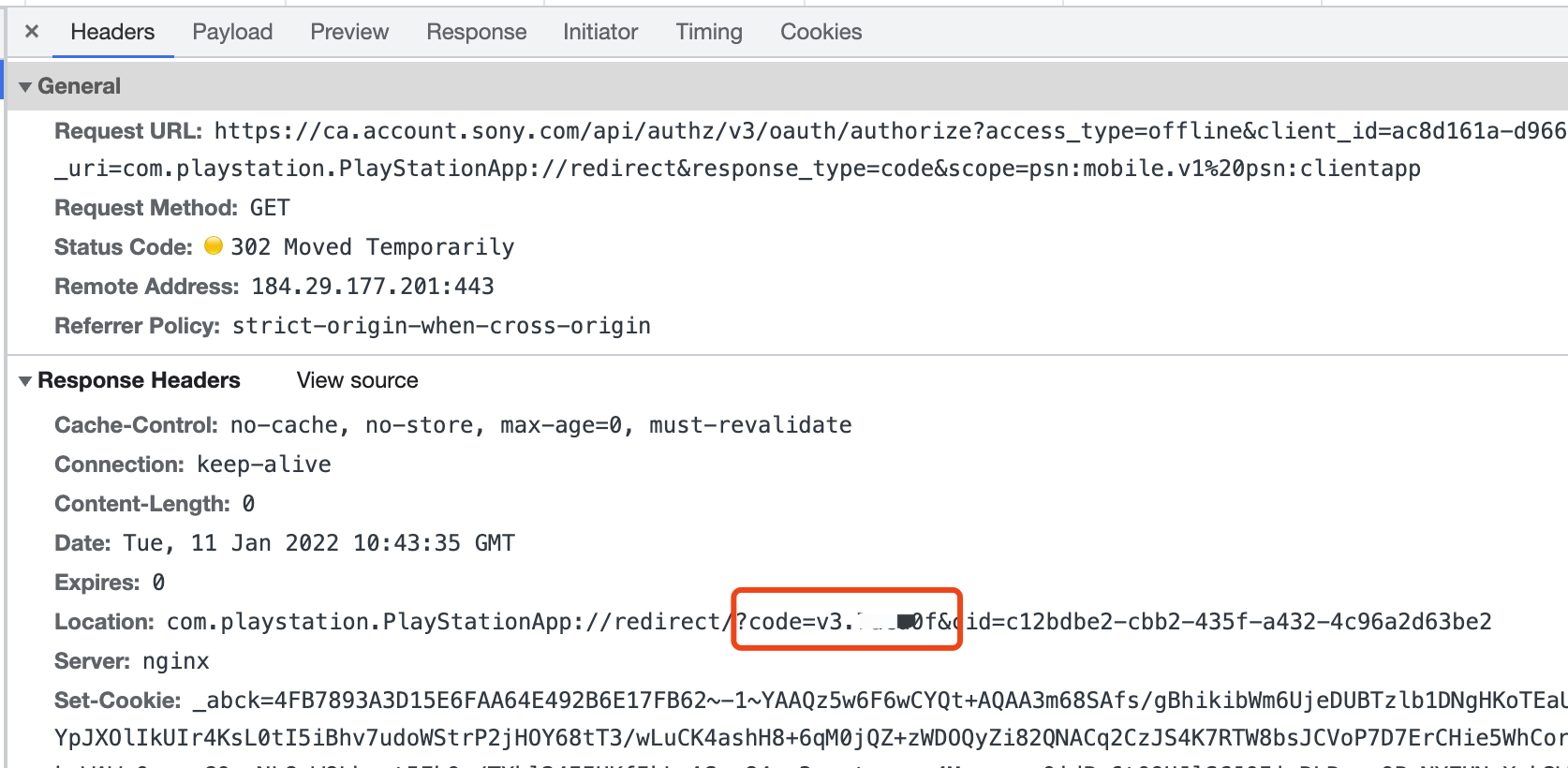1568x768 pixels.
Task: Close the request details panel
Action: (x=32, y=32)
